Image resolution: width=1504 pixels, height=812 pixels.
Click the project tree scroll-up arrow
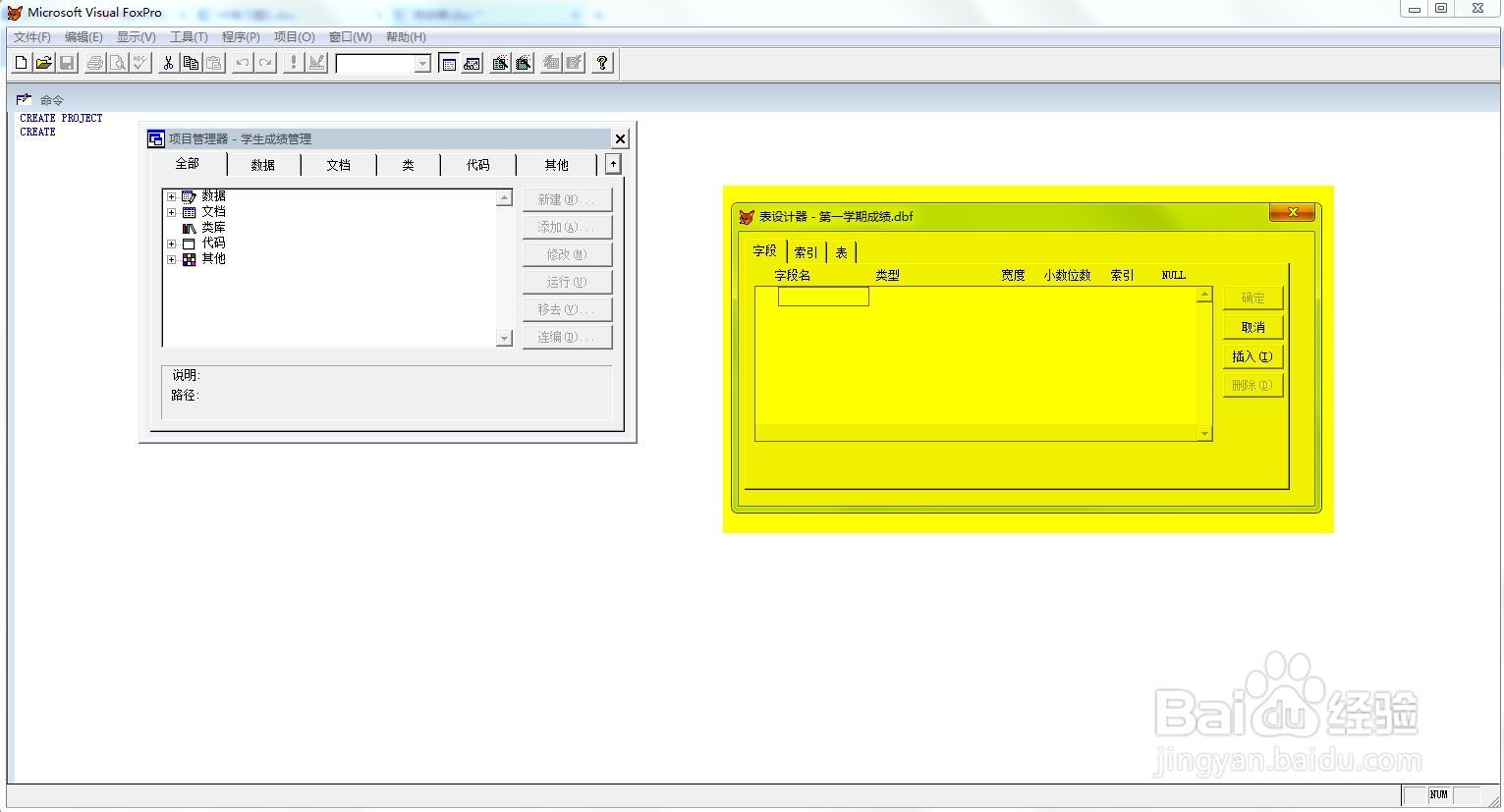505,197
